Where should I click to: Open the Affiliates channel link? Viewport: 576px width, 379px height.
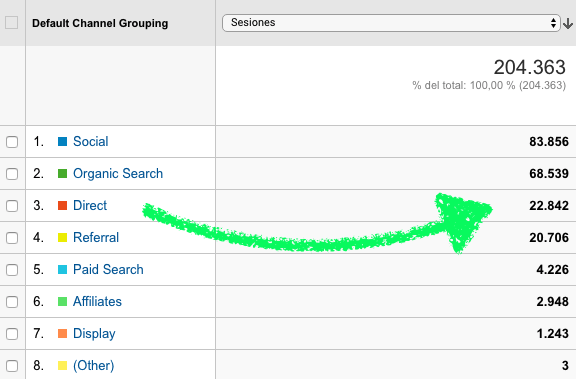[x=97, y=301]
